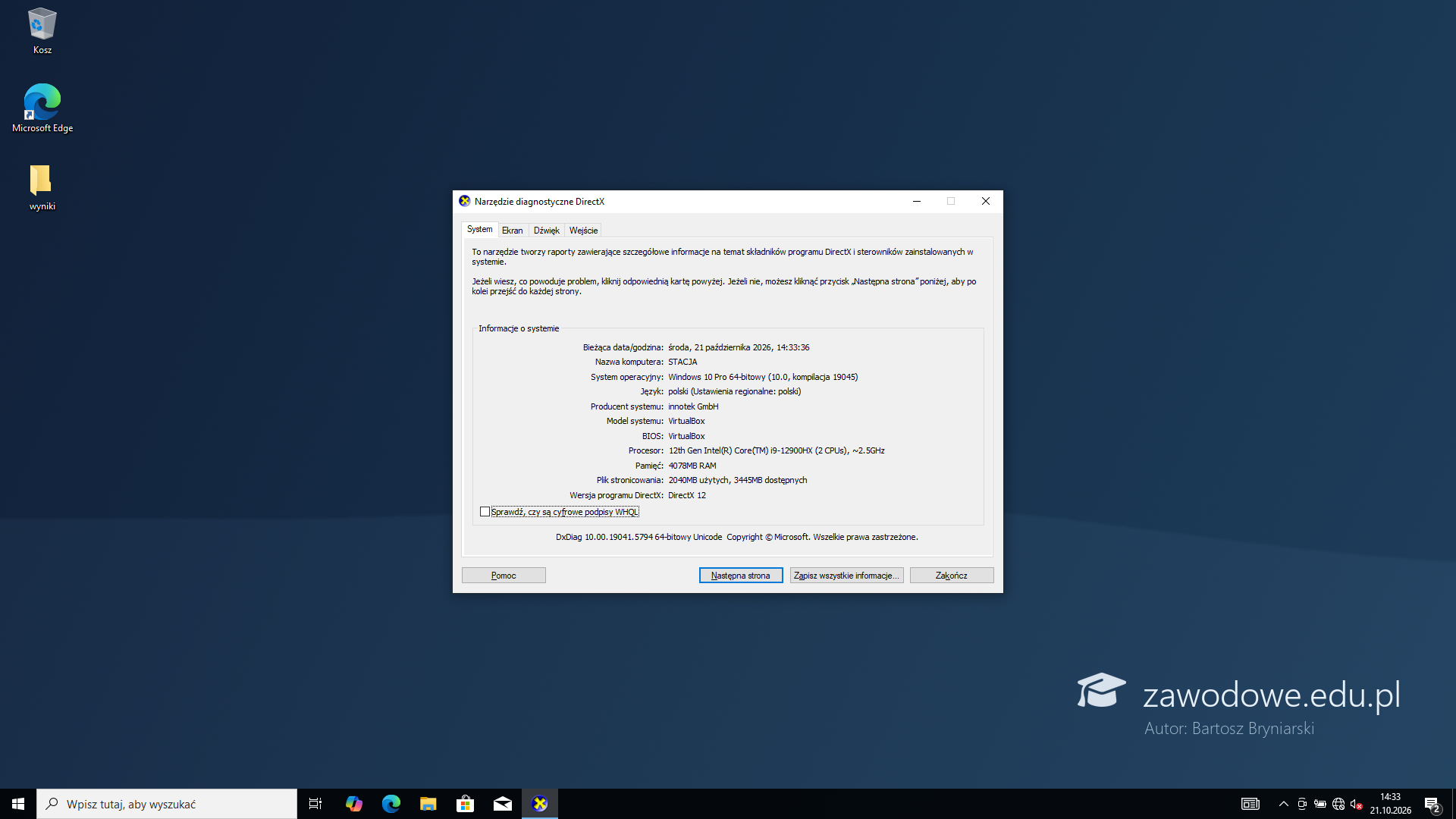The image size is (1456, 819).
Task: Click the Zakończ button
Action: (x=952, y=576)
